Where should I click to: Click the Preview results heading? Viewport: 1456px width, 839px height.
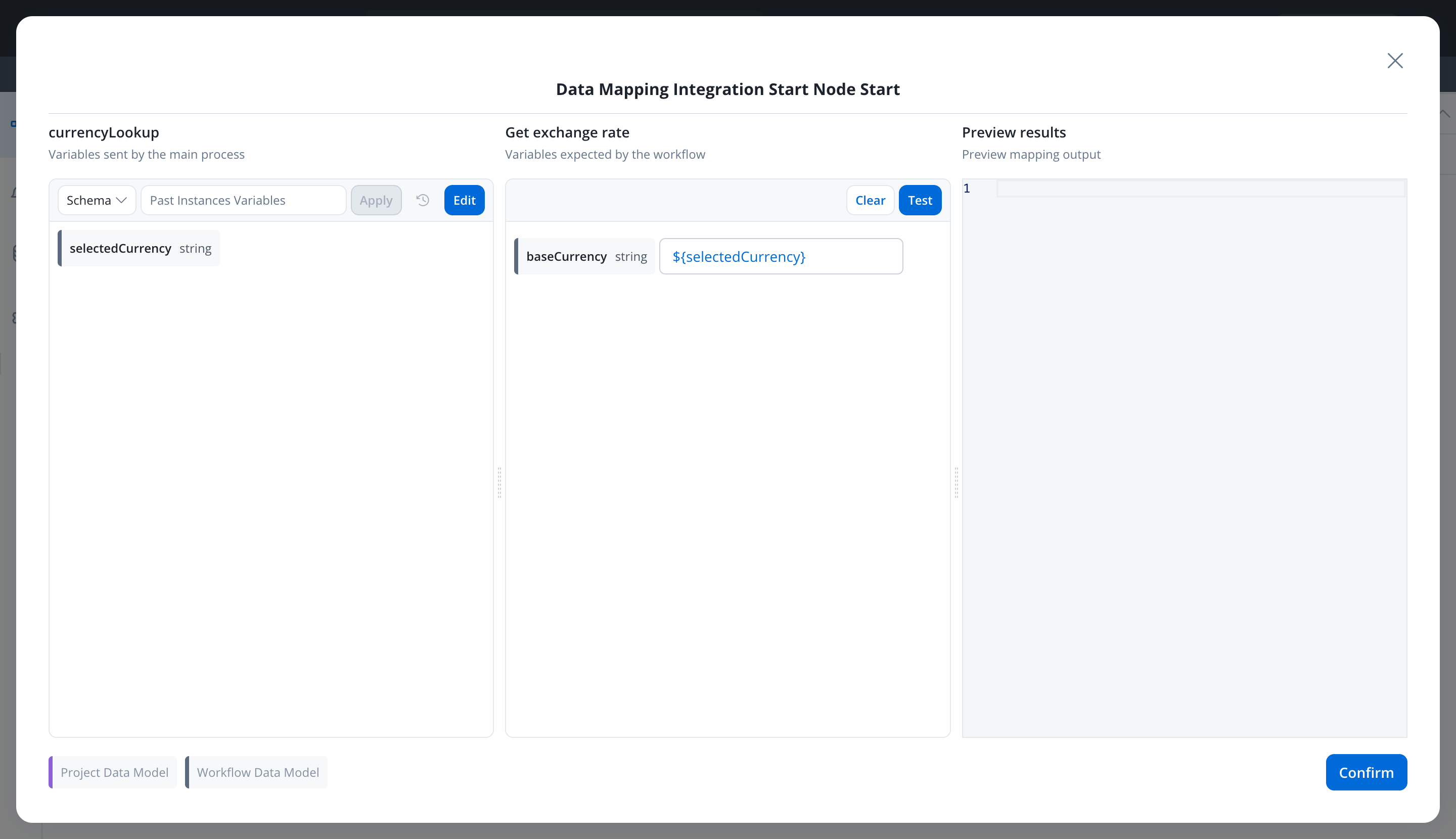point(1014,132)
